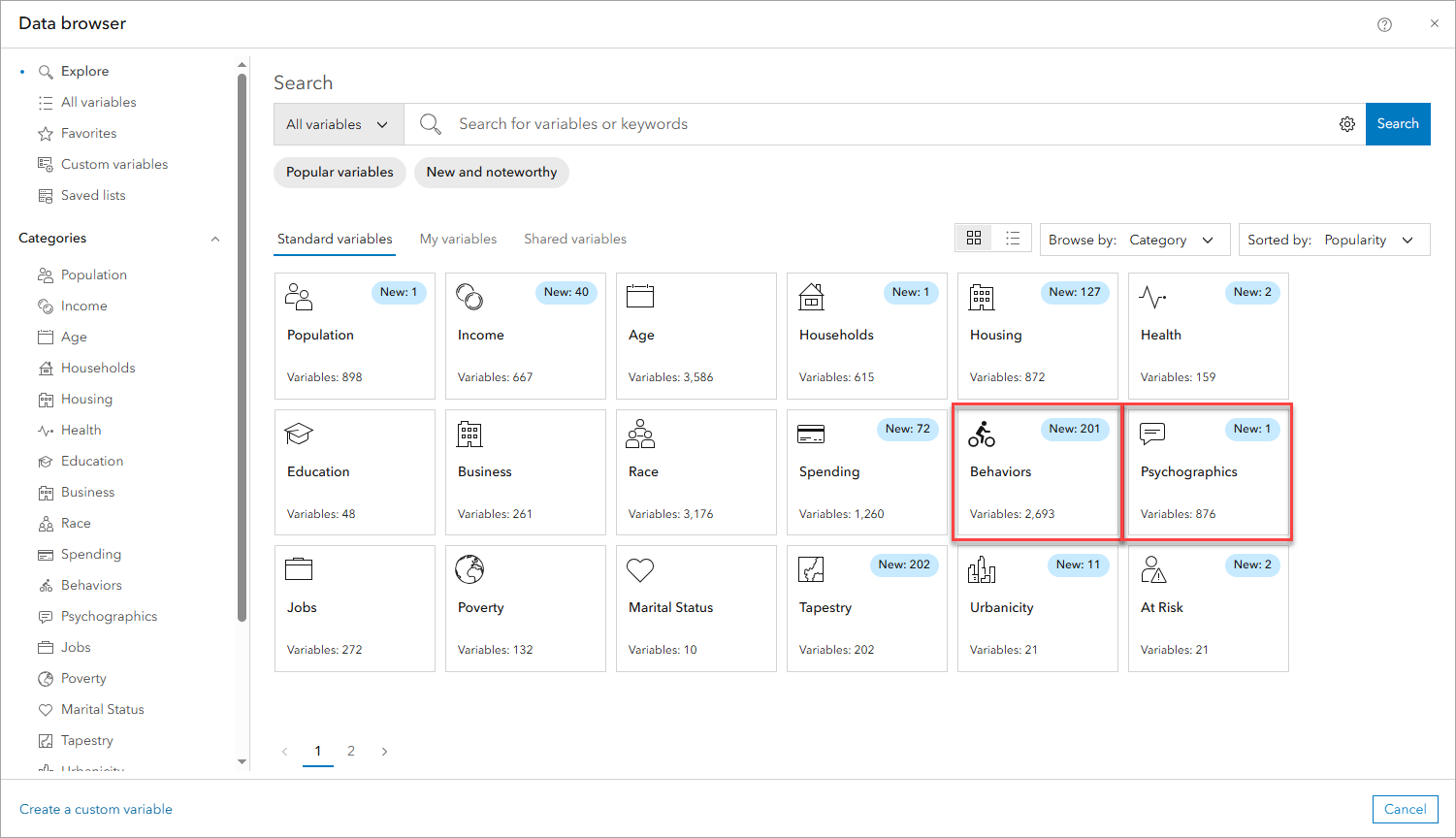The image size is (1456, 838).
Task: Click the search settings gear icon
Action: [1347, 124]
